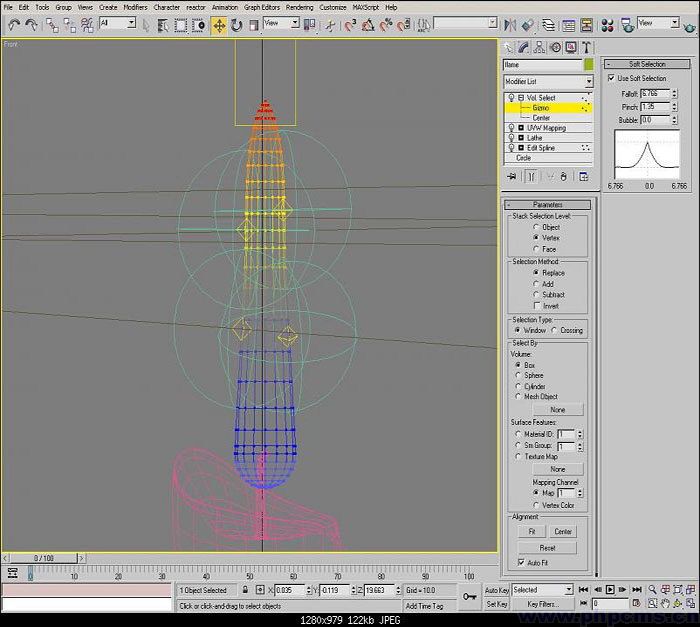Switch to the Utilities command panel
This screenshot has height=627, width=700.
pos(587,47)
